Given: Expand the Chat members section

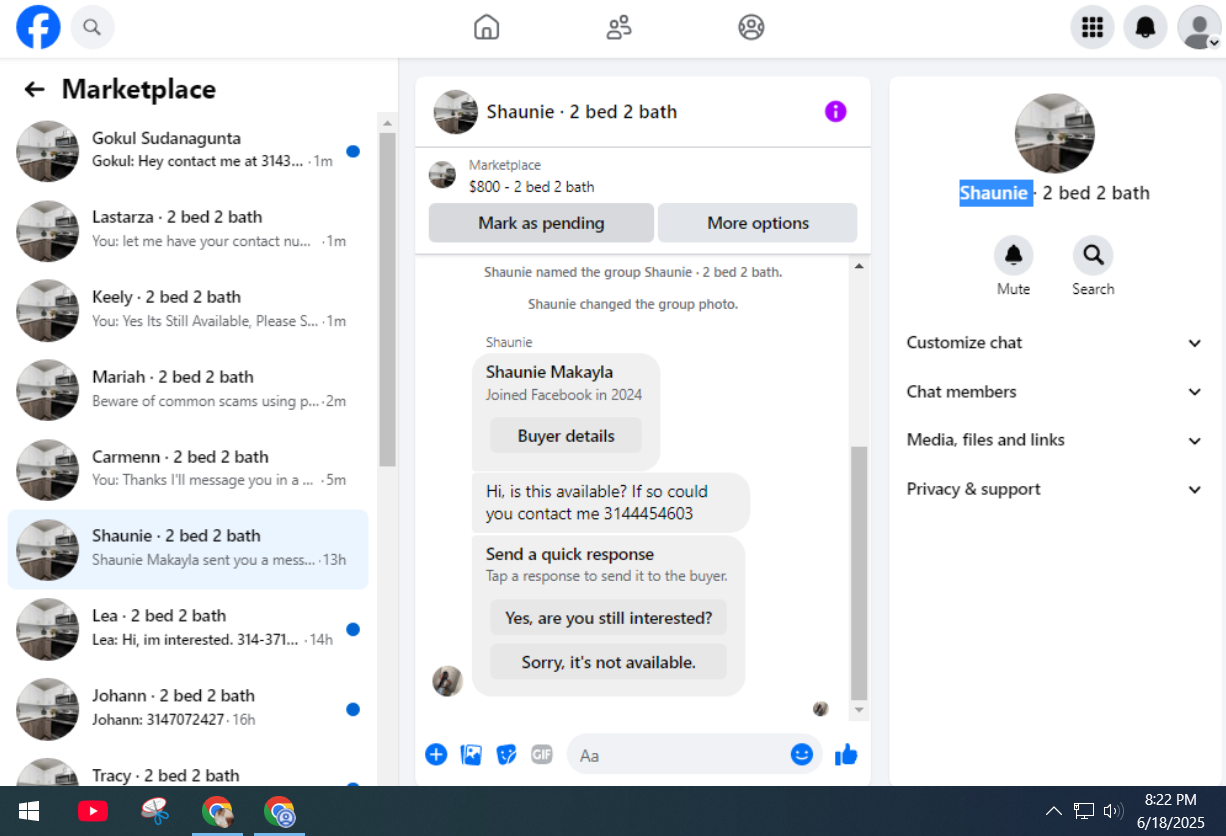Looking at the screenshot, I should click(x=1054, y=392).
